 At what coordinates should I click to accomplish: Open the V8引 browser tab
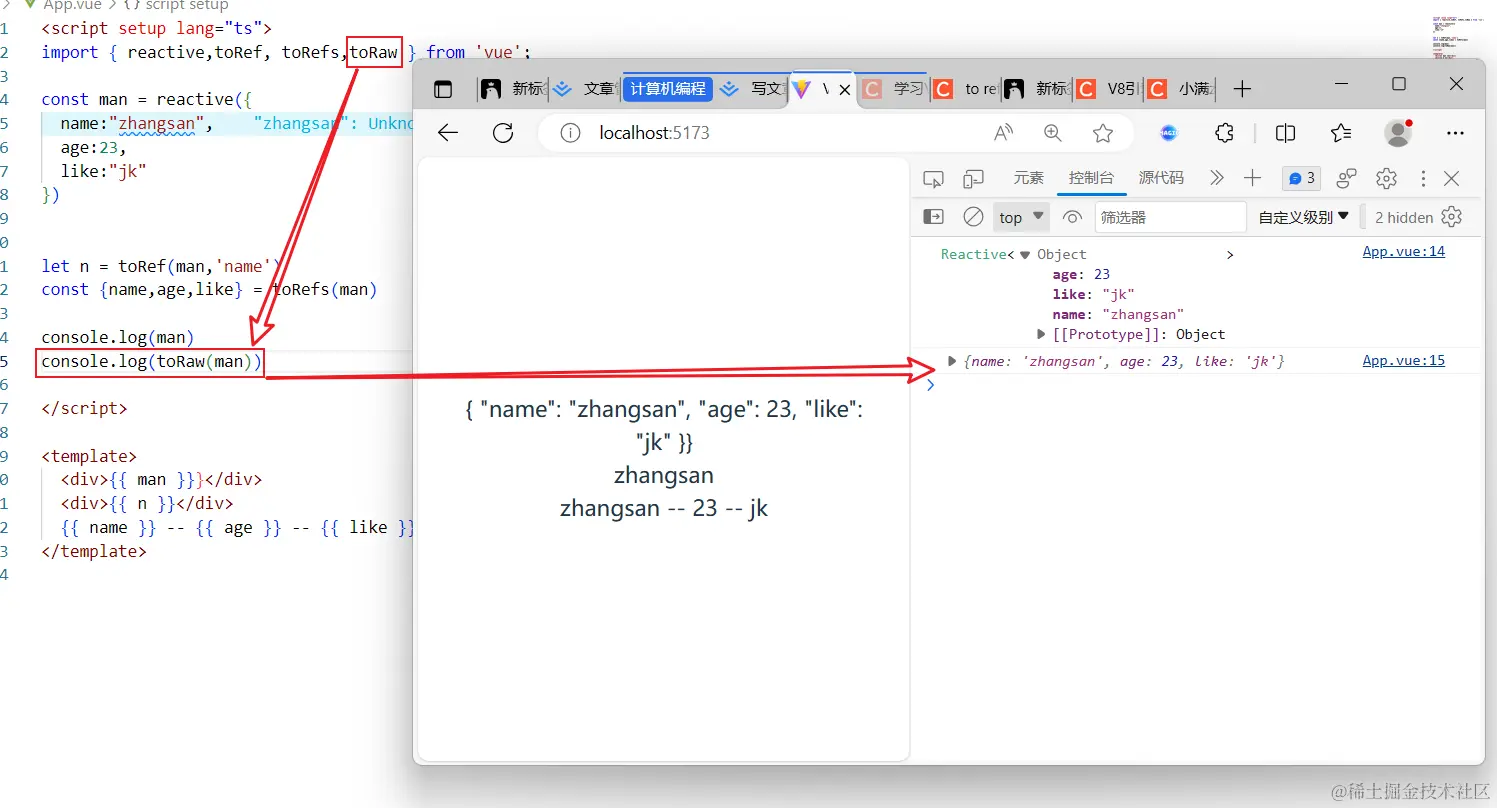[x=1108, y=89]
